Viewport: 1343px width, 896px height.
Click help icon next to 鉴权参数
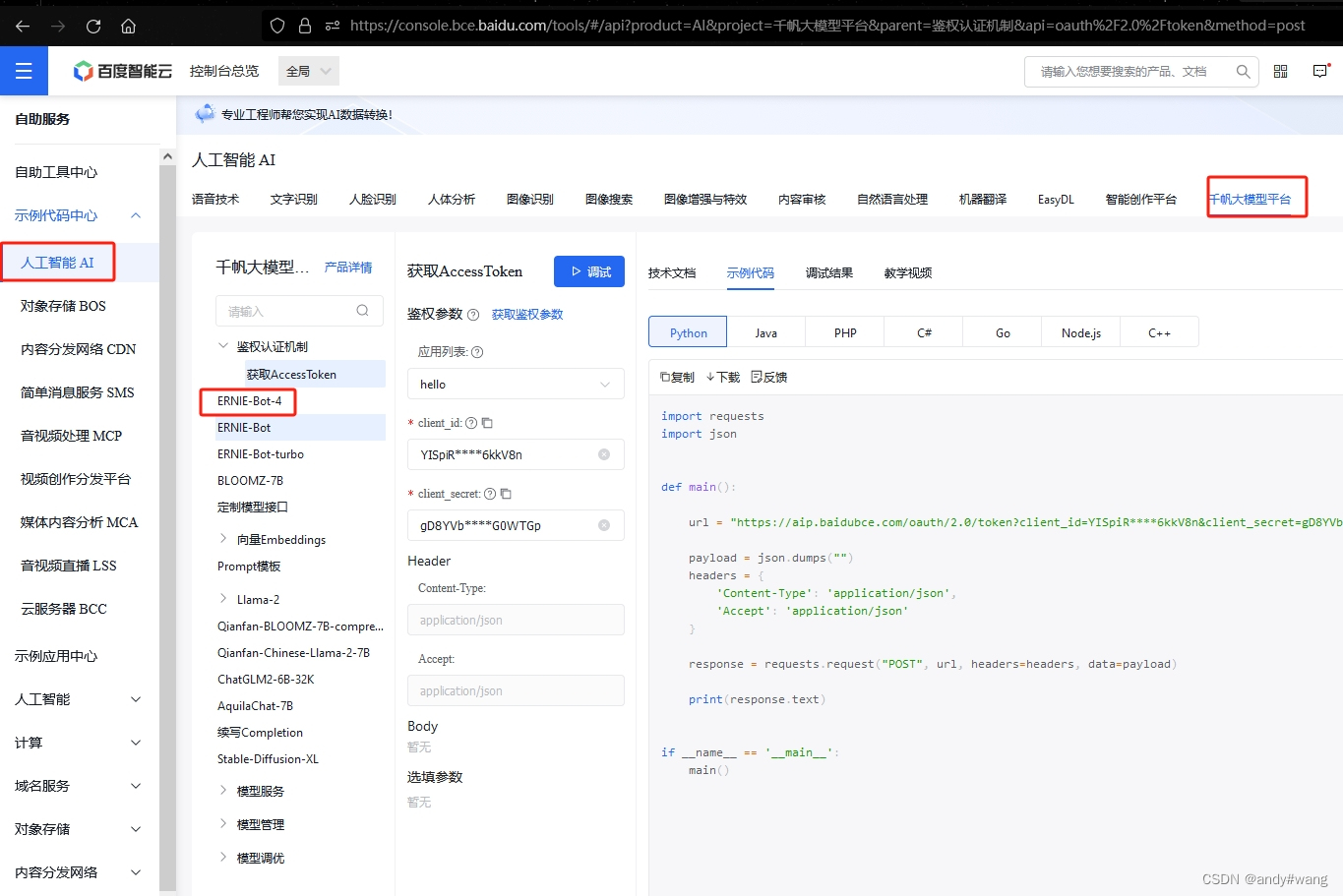(473, 315)
